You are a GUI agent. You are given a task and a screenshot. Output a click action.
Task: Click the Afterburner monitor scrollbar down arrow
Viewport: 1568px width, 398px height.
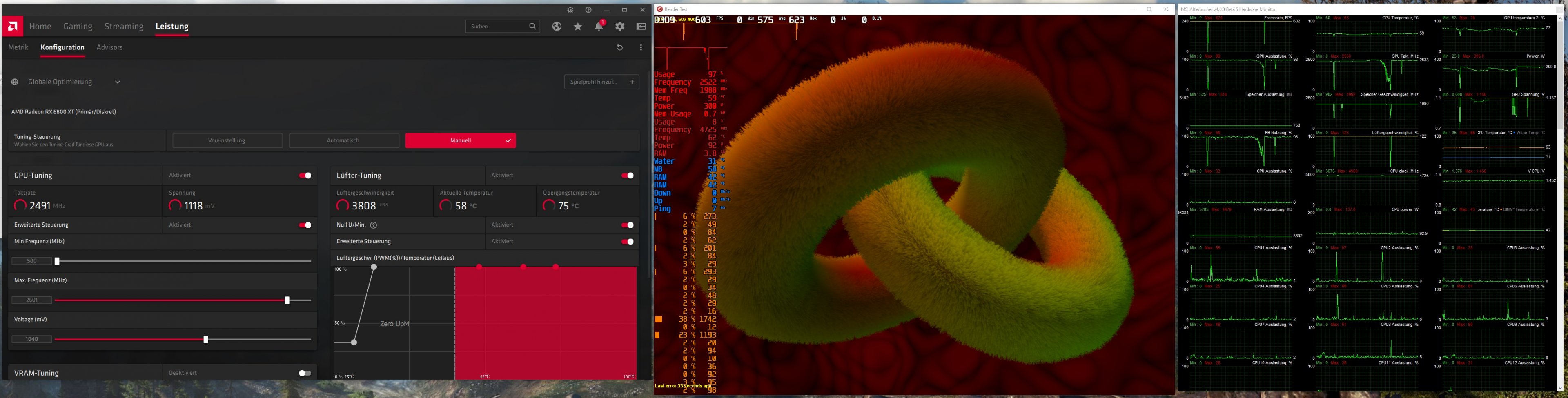coord(1559,388)
